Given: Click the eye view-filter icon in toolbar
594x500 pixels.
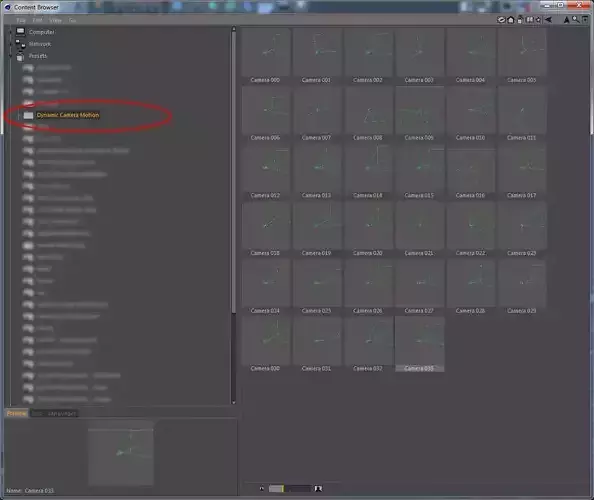Looking at the screenshot, I should click(x=501, y=20).
